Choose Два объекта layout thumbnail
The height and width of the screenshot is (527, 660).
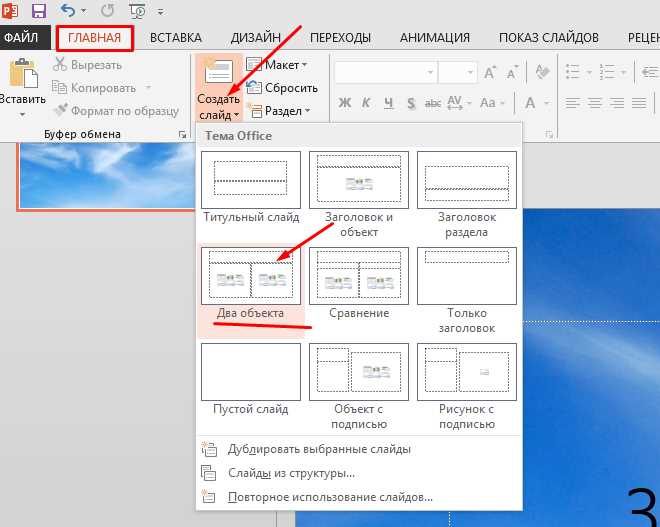pyautogui.click(x=251, y=276)
